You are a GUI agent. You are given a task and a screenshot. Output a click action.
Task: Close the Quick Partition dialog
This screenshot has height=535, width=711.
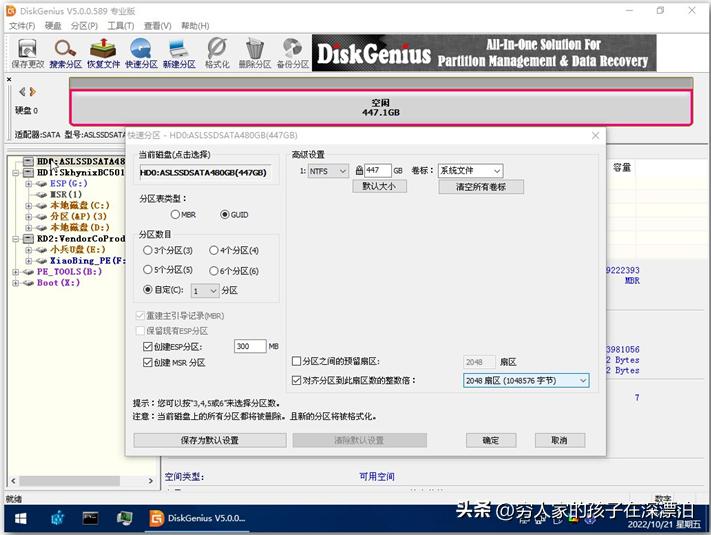tap(595, 136)
